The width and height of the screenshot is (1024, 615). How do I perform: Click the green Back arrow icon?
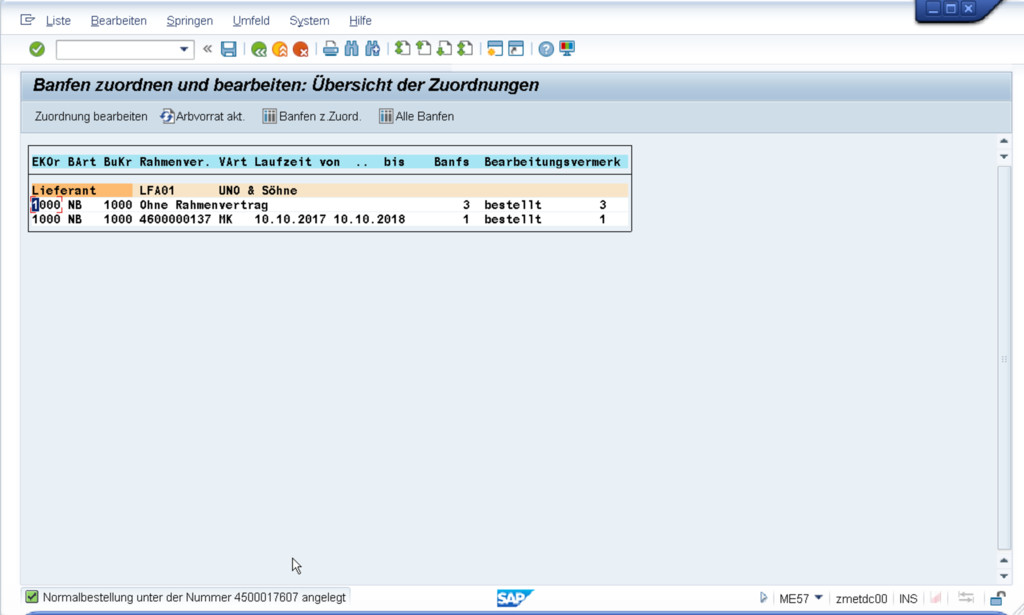pyautogui.click(x=259, y=49)
